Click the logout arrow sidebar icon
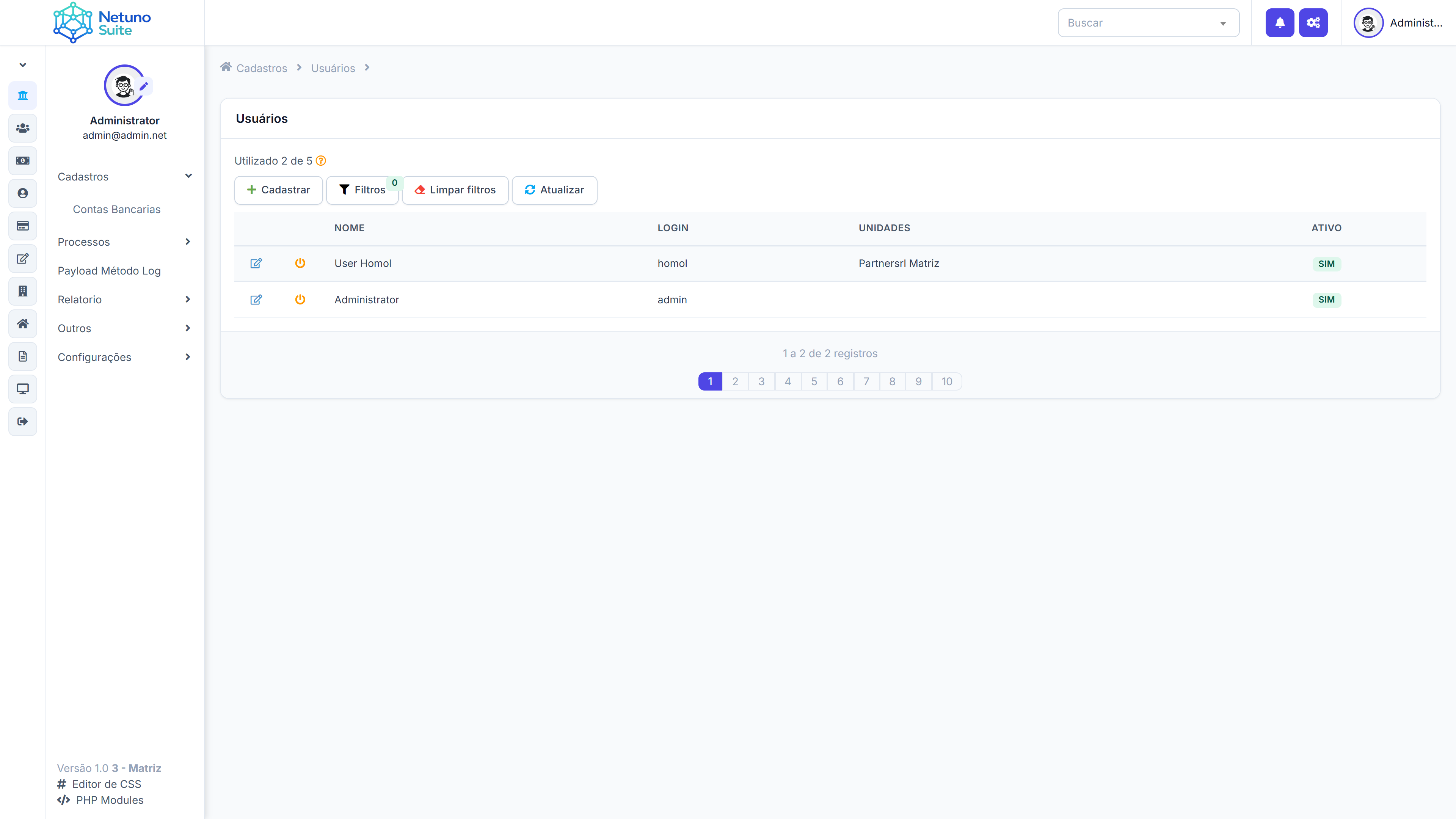This screenshot has width=1456, height=819. pyautogui.click(x=23, y=422)
